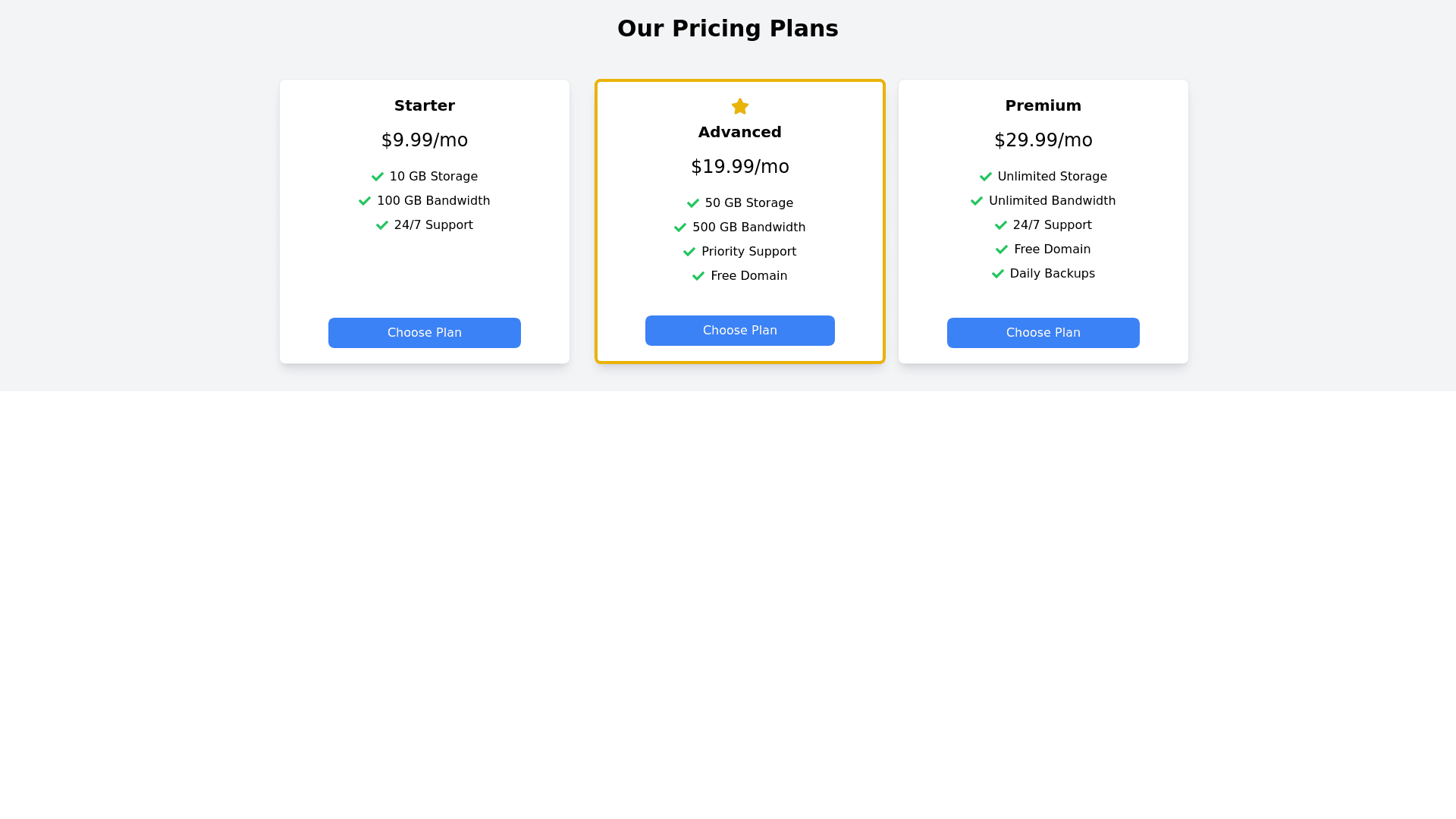The width and height of the screenshot is (1456, 819).
Task: Click the gold star icon on Advanced plan
Action: point(740,107)
